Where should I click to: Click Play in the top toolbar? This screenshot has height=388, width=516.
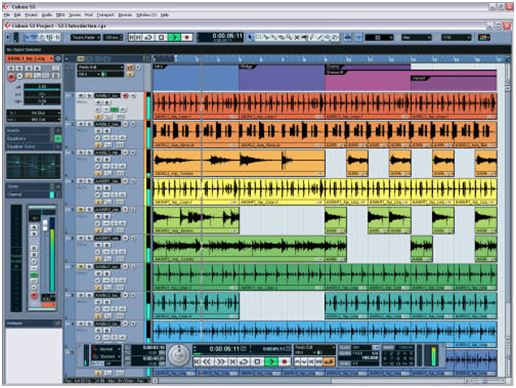pos(174,37)
